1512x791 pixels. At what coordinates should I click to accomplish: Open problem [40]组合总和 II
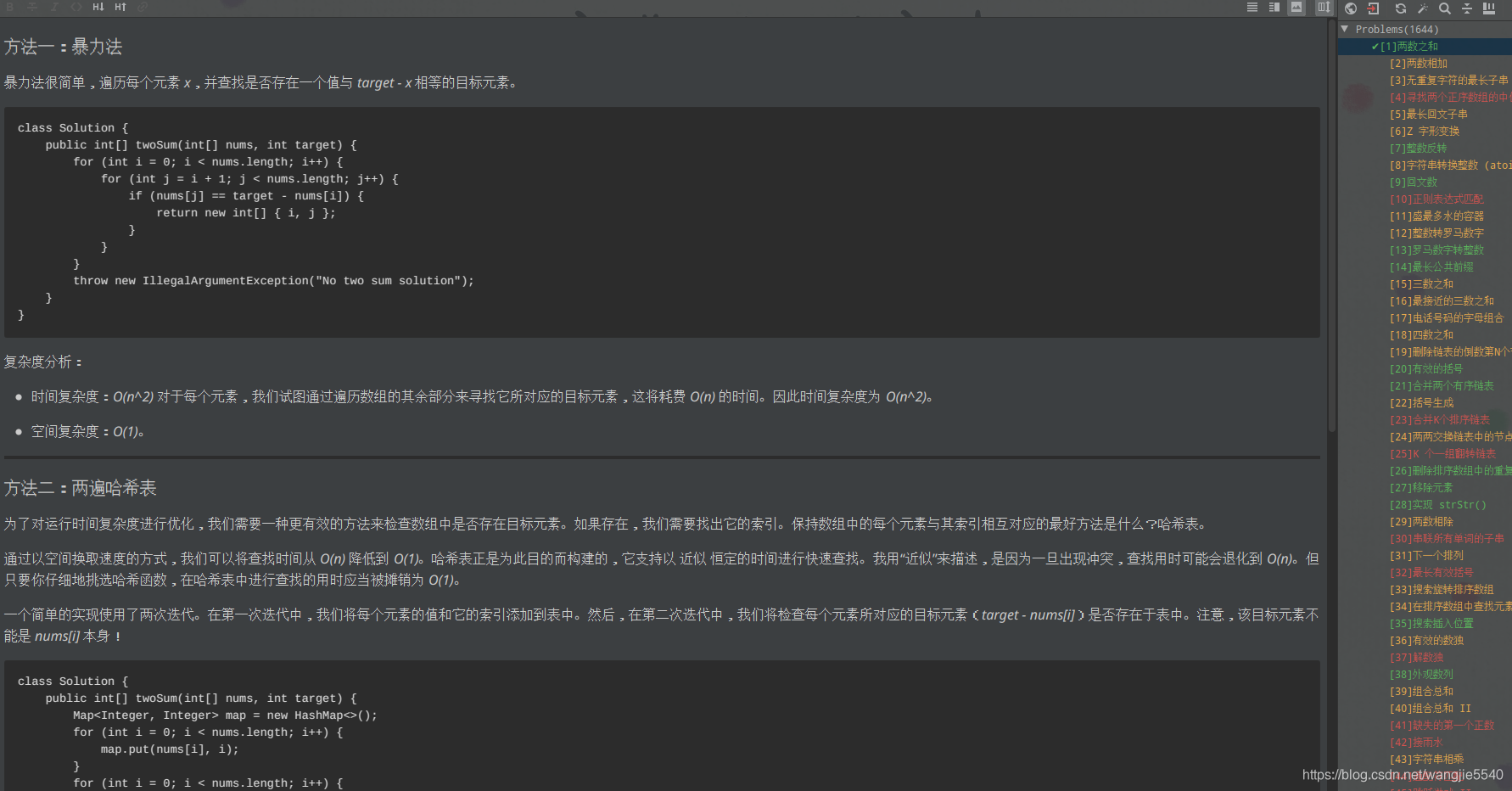point(1430,709)
